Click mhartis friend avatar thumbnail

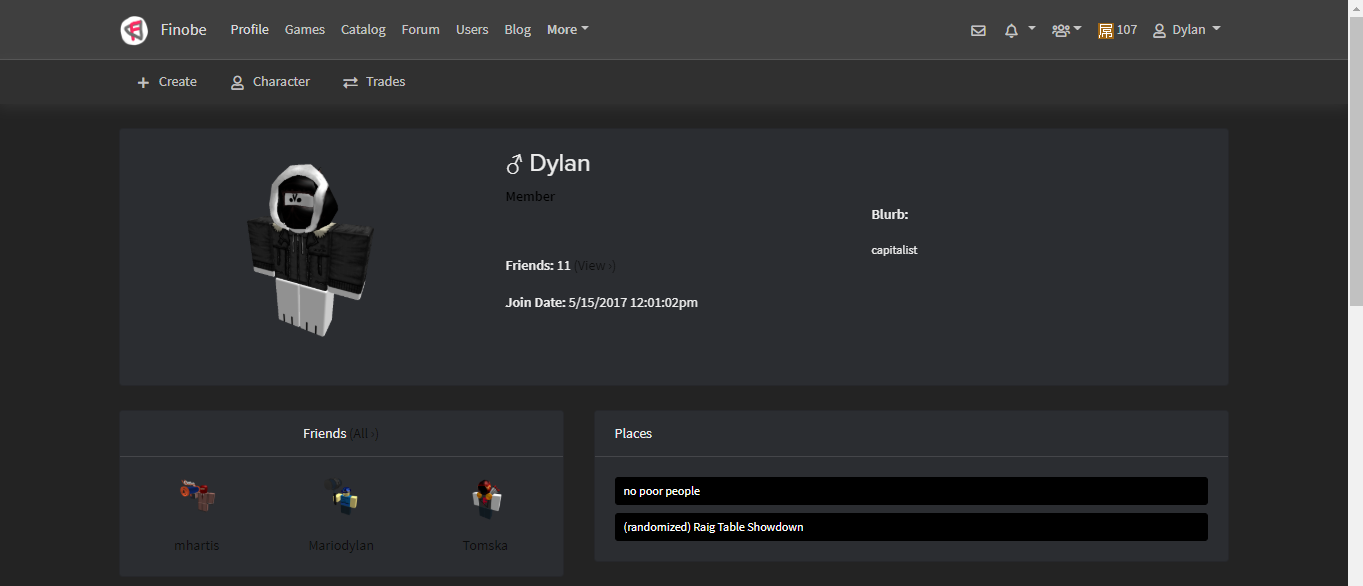tap(196, 494)
